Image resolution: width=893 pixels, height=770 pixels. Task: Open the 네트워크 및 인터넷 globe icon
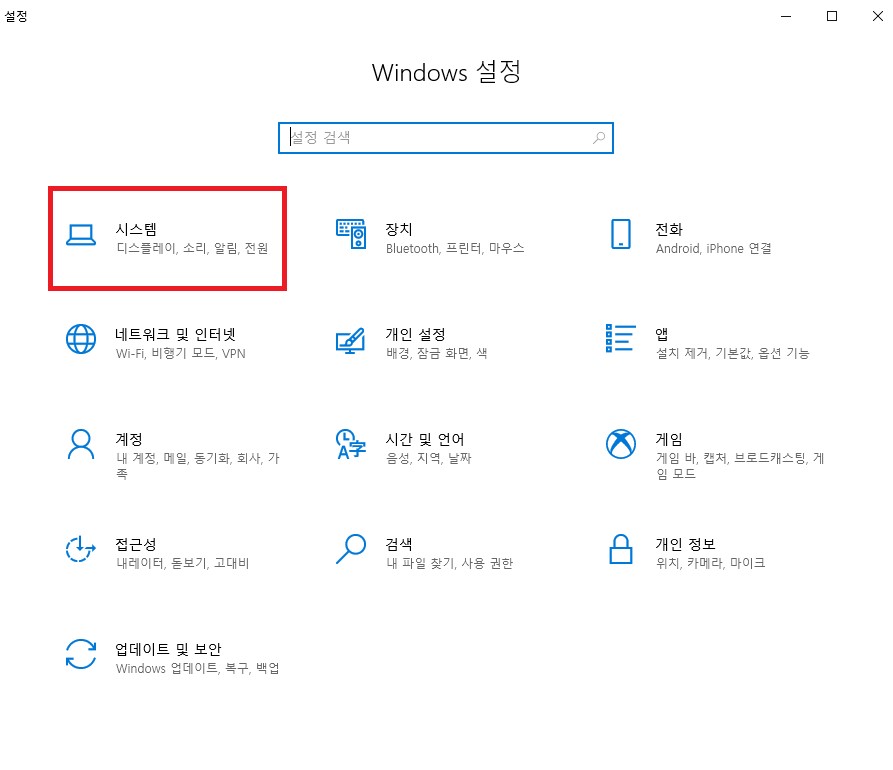81,339
